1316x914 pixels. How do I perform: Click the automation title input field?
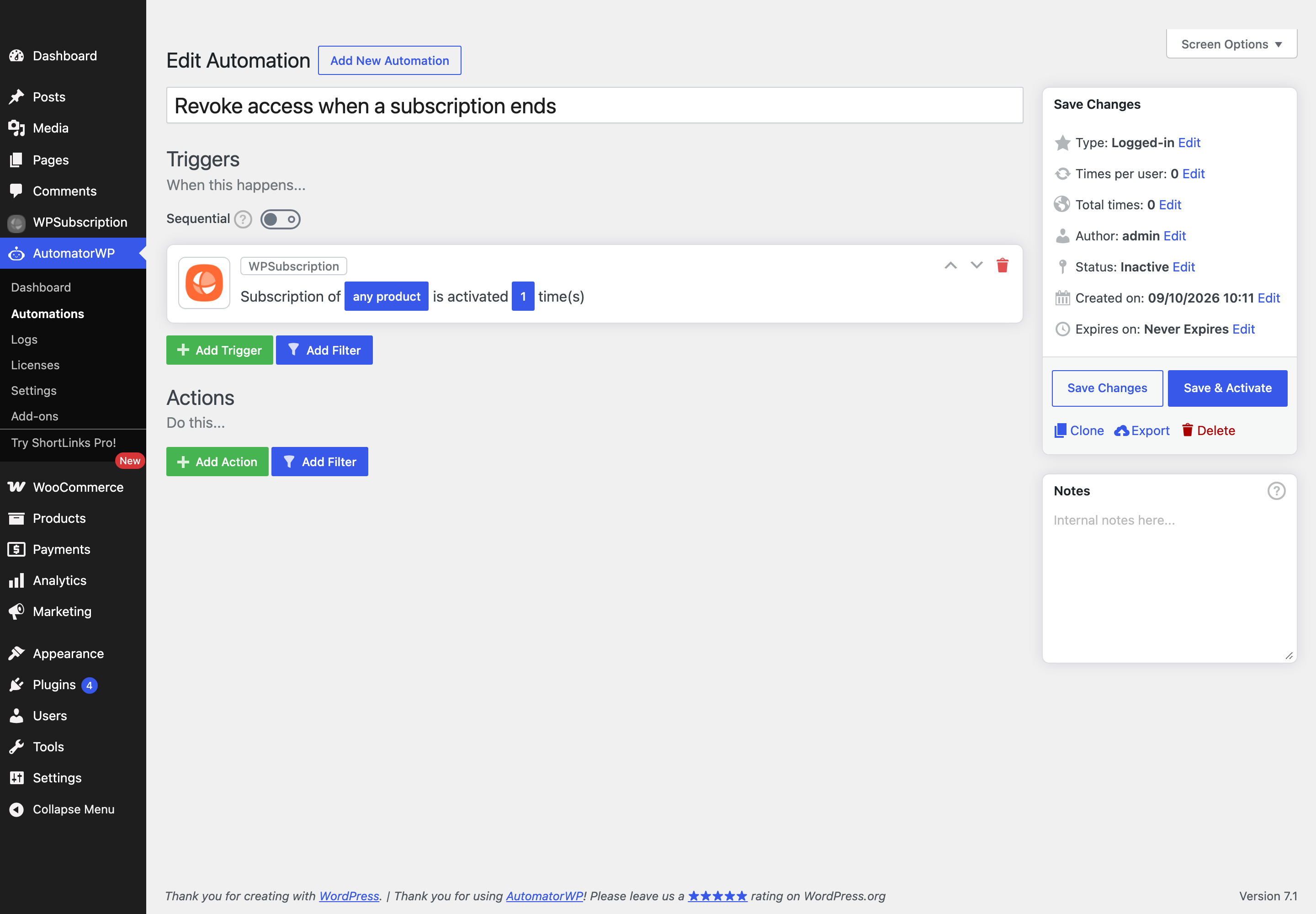coord(594,106)
